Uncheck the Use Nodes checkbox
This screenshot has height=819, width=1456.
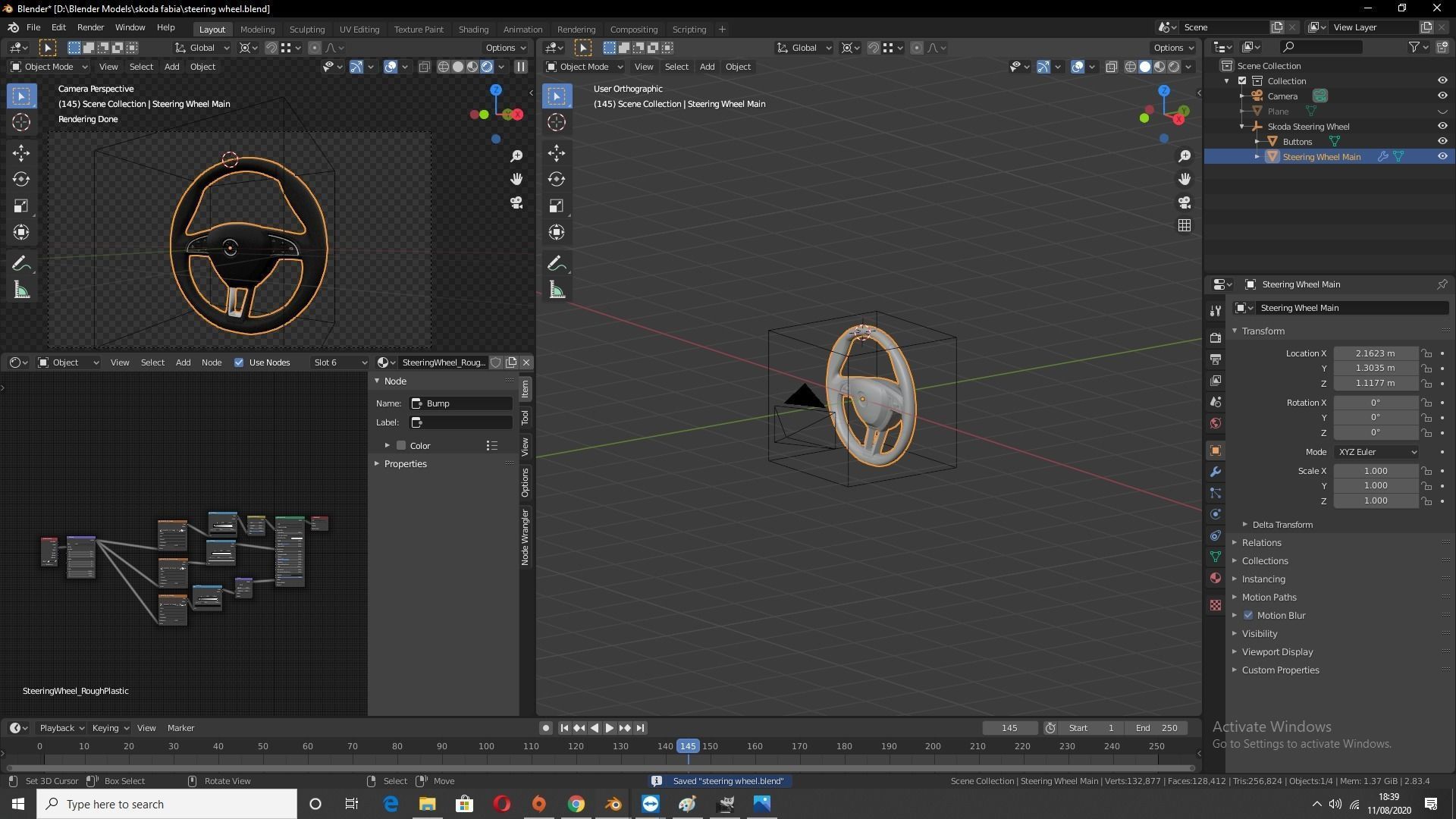click(x=239, y=362)
